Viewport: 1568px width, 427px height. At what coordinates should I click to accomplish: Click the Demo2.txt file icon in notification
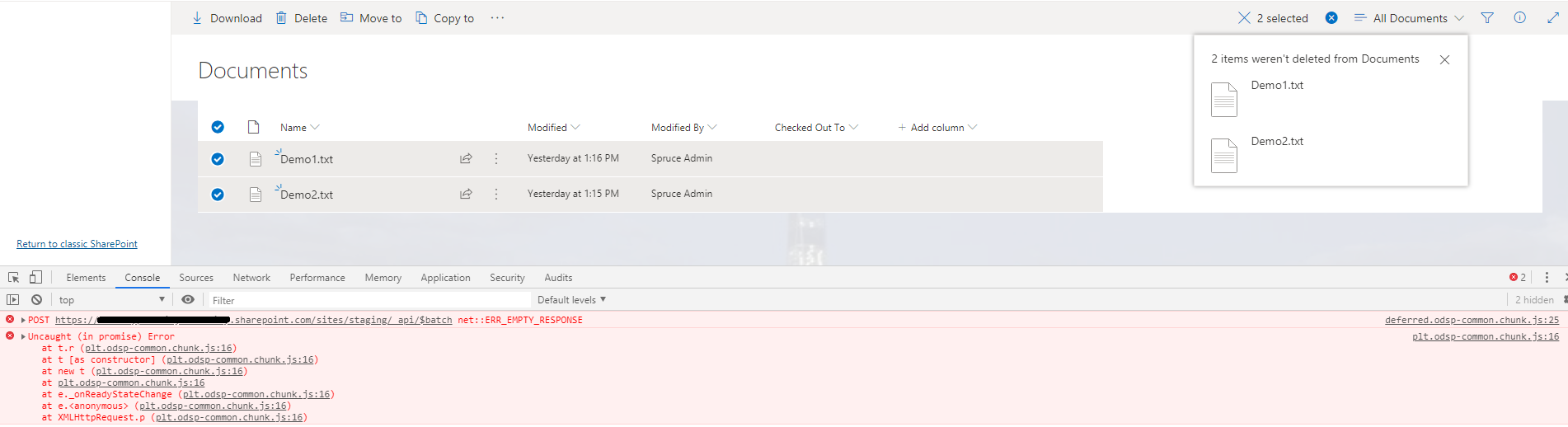pos(1224,156)
